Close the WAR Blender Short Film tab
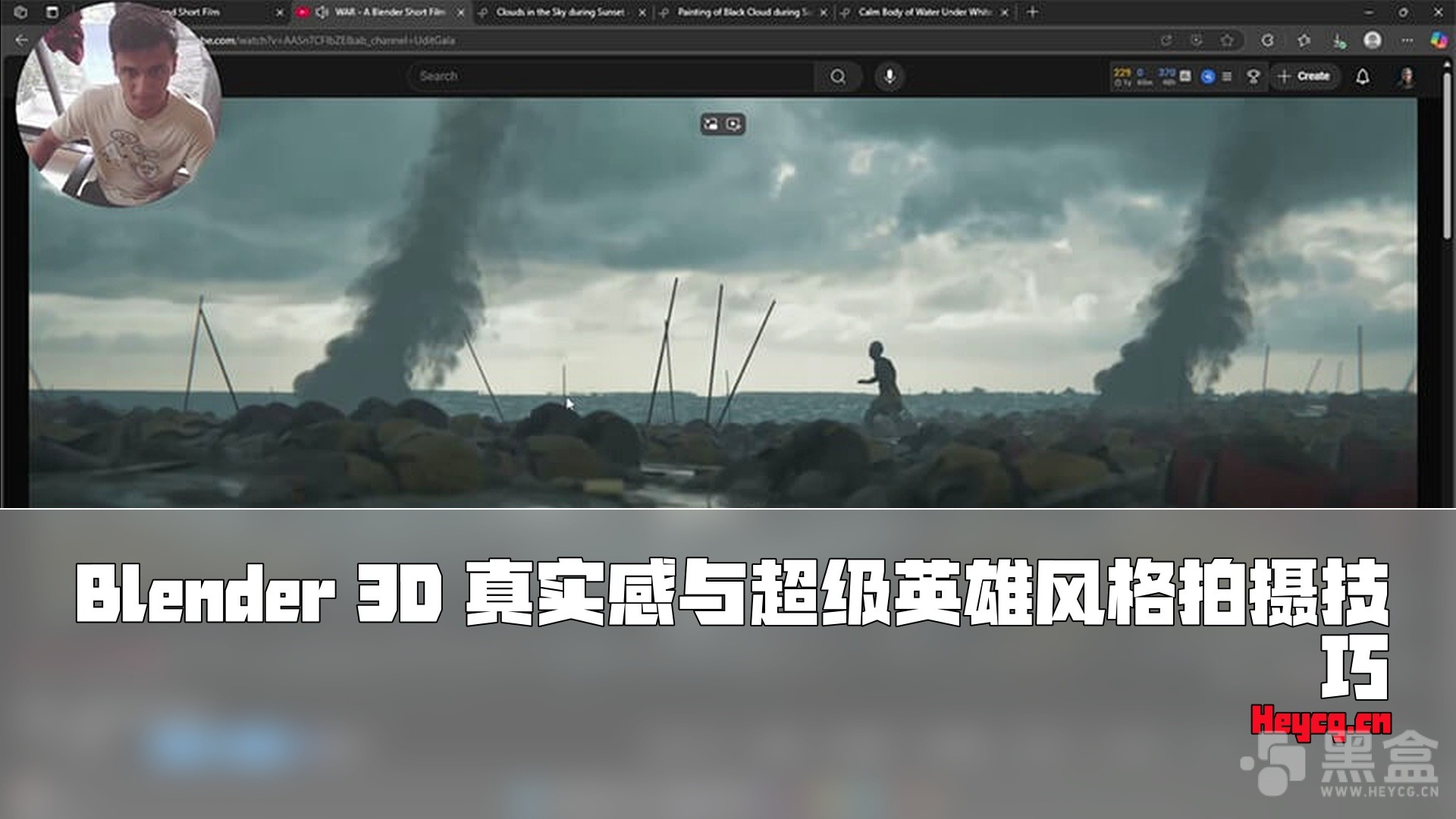Screen dimensions: 1456x819 [460, 12]
